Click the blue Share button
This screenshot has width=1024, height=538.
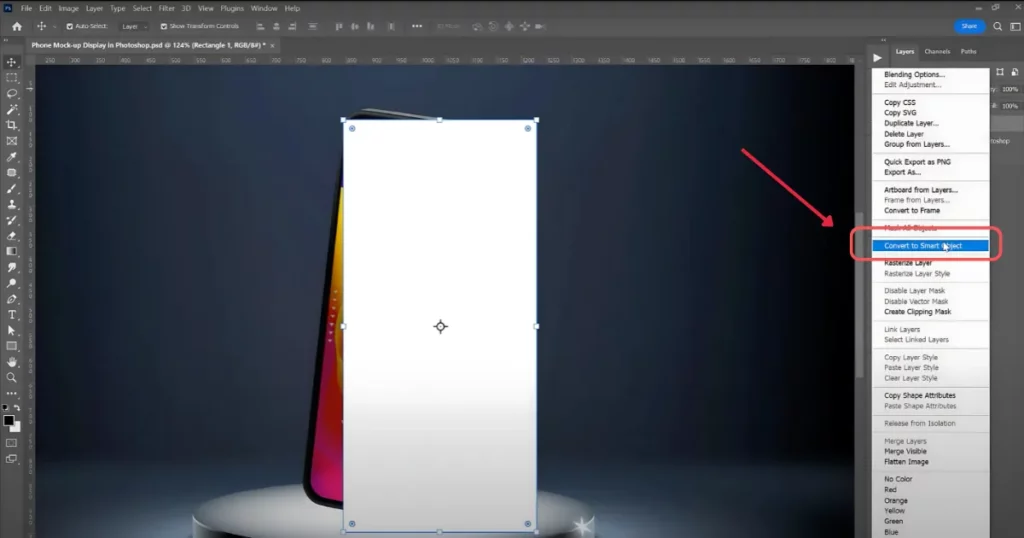coord(969,27)
